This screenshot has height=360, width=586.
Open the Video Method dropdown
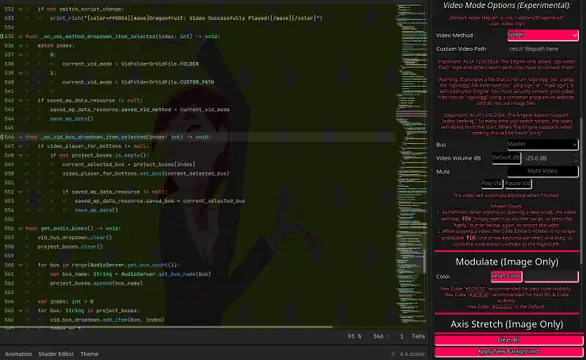tap(543, 35)
